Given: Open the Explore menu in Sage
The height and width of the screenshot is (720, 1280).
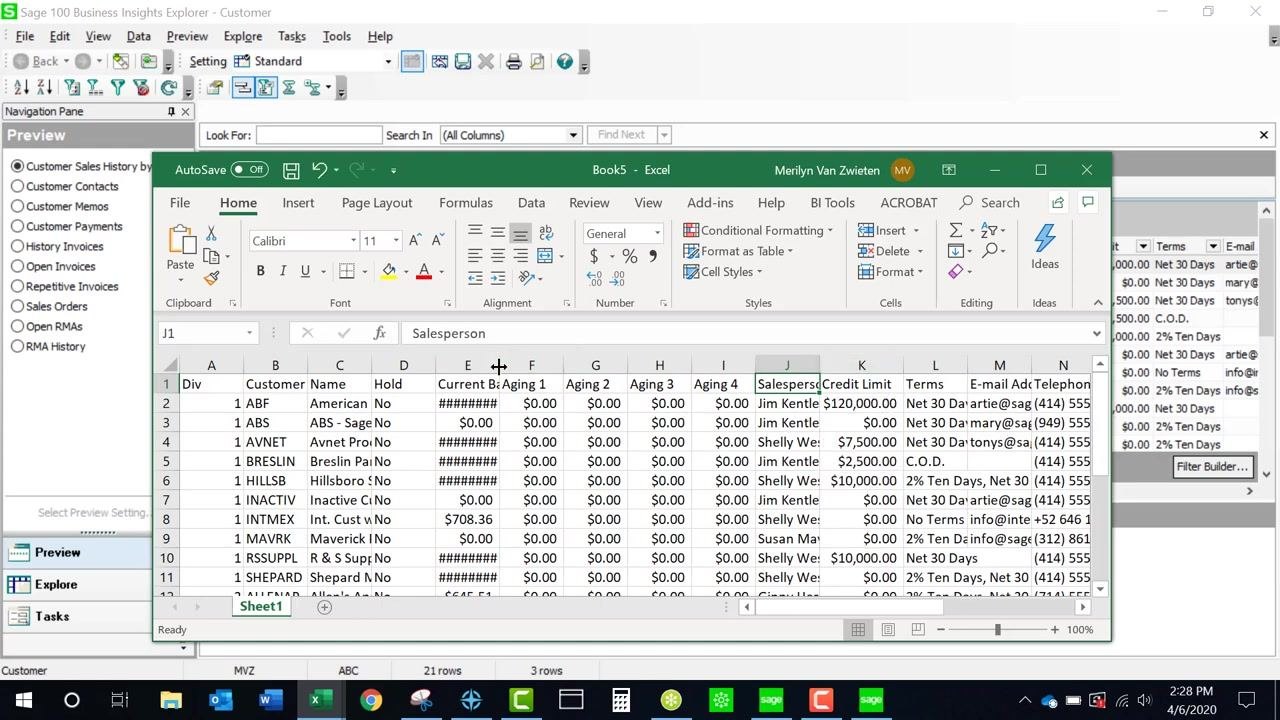Looking at the screenshot, I should [243, 36].
